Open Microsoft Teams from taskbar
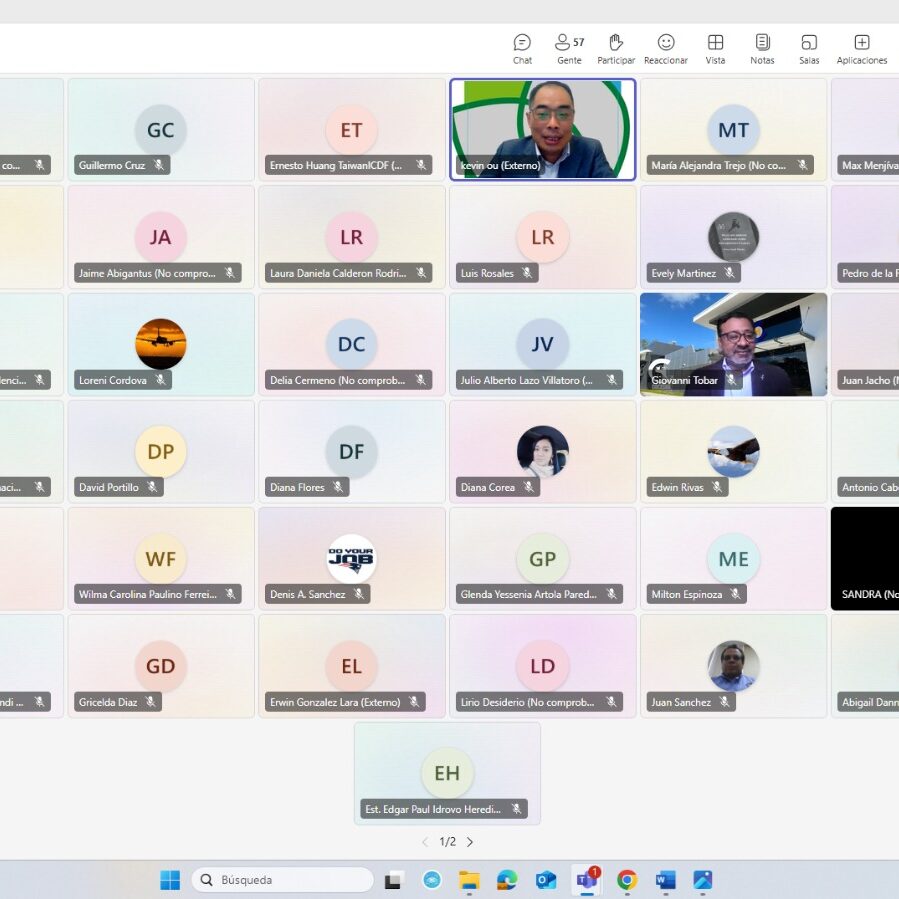This screenshot has width=899, height=899. 585,880
